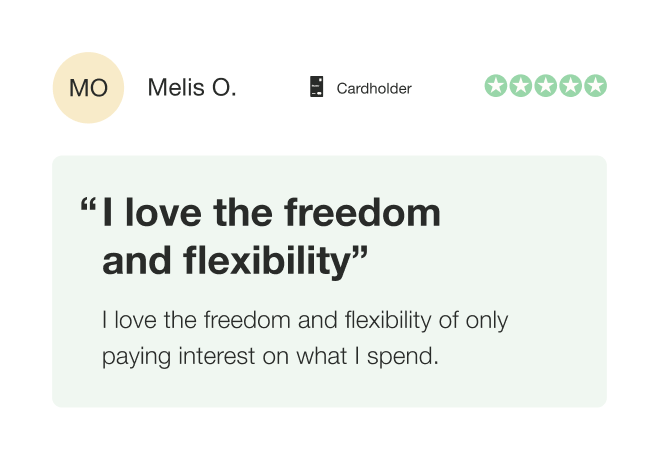Select the third green rating star
The image size is (659, 460).
546,86
